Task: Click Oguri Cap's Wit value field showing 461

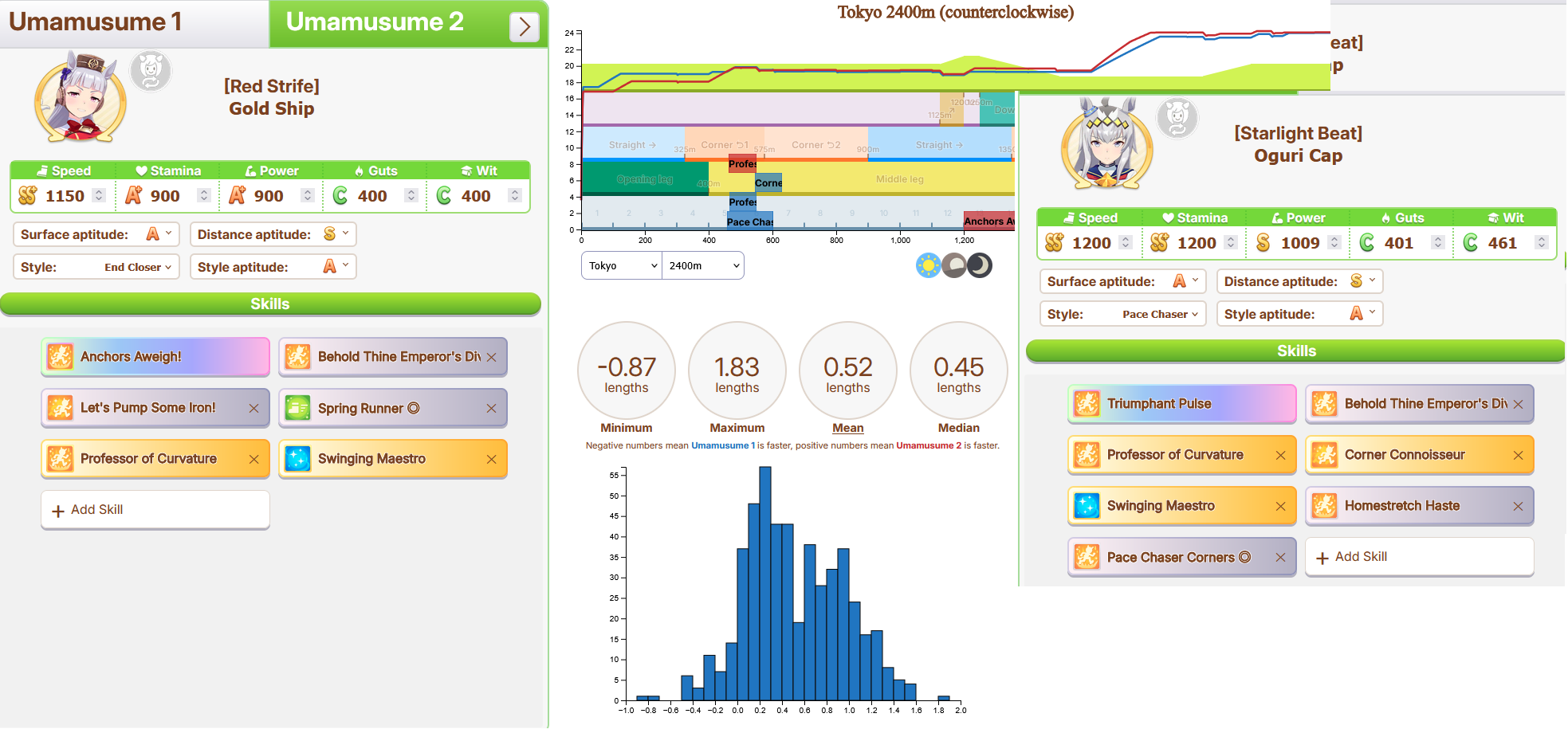Action: (1503, 243)
